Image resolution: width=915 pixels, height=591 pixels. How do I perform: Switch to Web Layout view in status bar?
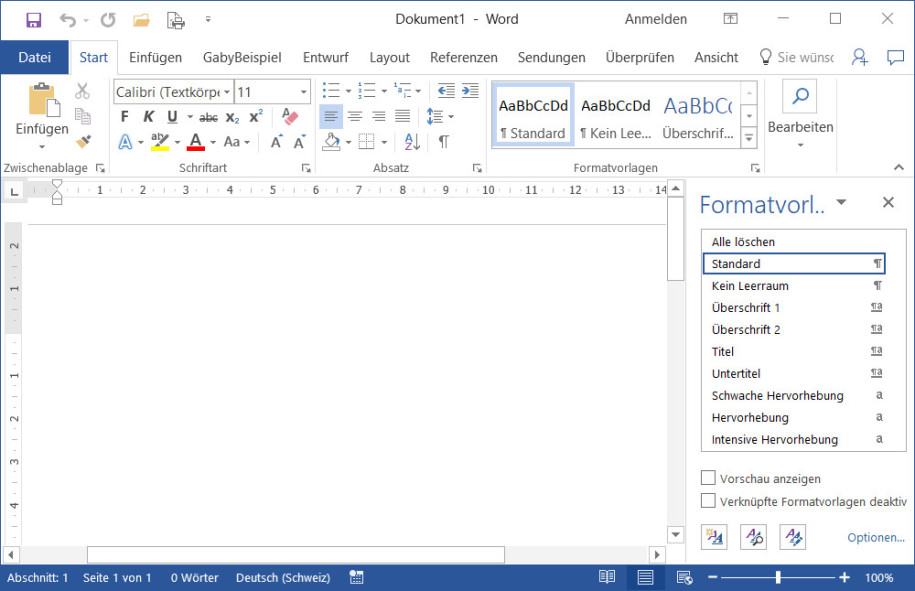(684, 578)
